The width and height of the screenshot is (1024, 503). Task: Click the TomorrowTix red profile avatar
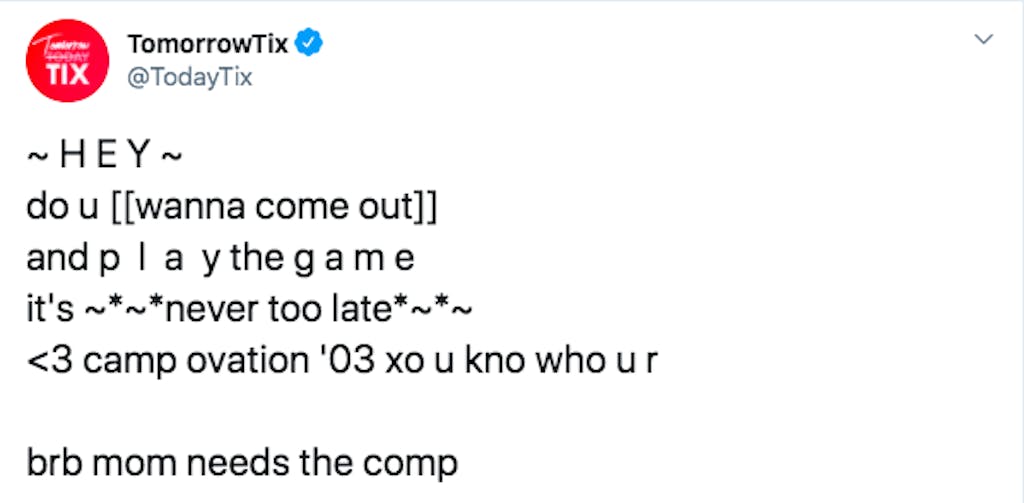67,61
